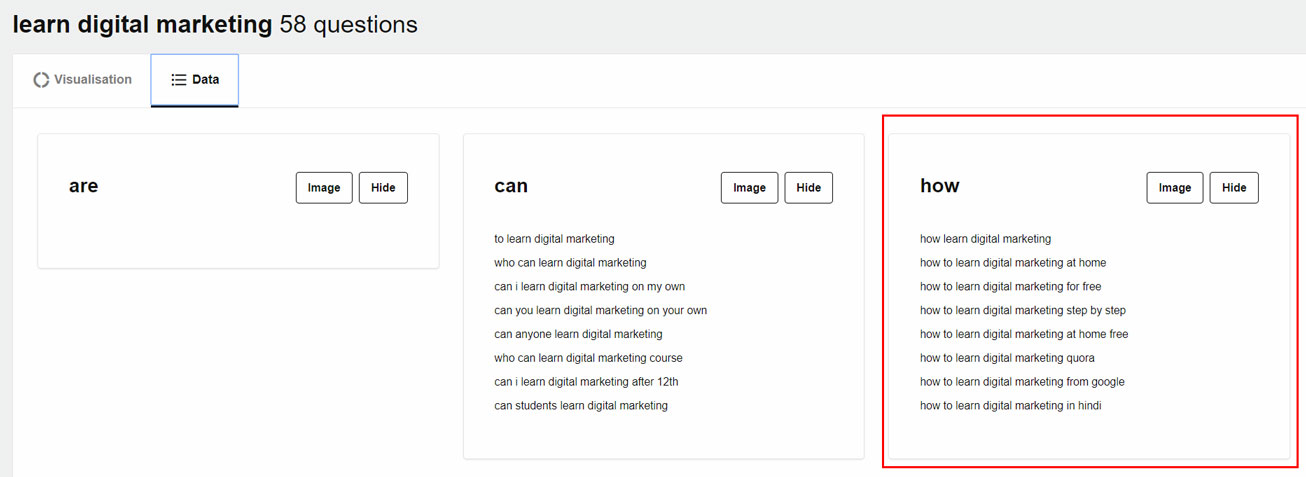Image resolution: width=1306 pixels, height=477 pixels.
Task: Click Image button in 'how' card
Action: (x=1174, y=188)
